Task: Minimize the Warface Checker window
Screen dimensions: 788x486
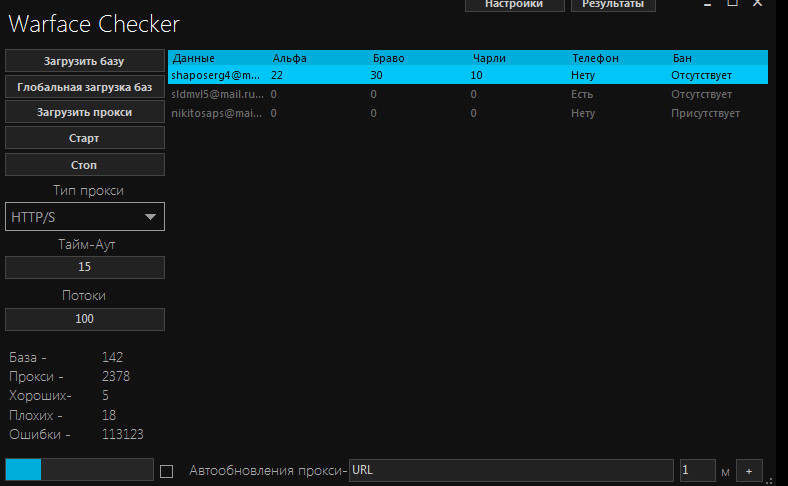Action: click(x=708, y=4)
